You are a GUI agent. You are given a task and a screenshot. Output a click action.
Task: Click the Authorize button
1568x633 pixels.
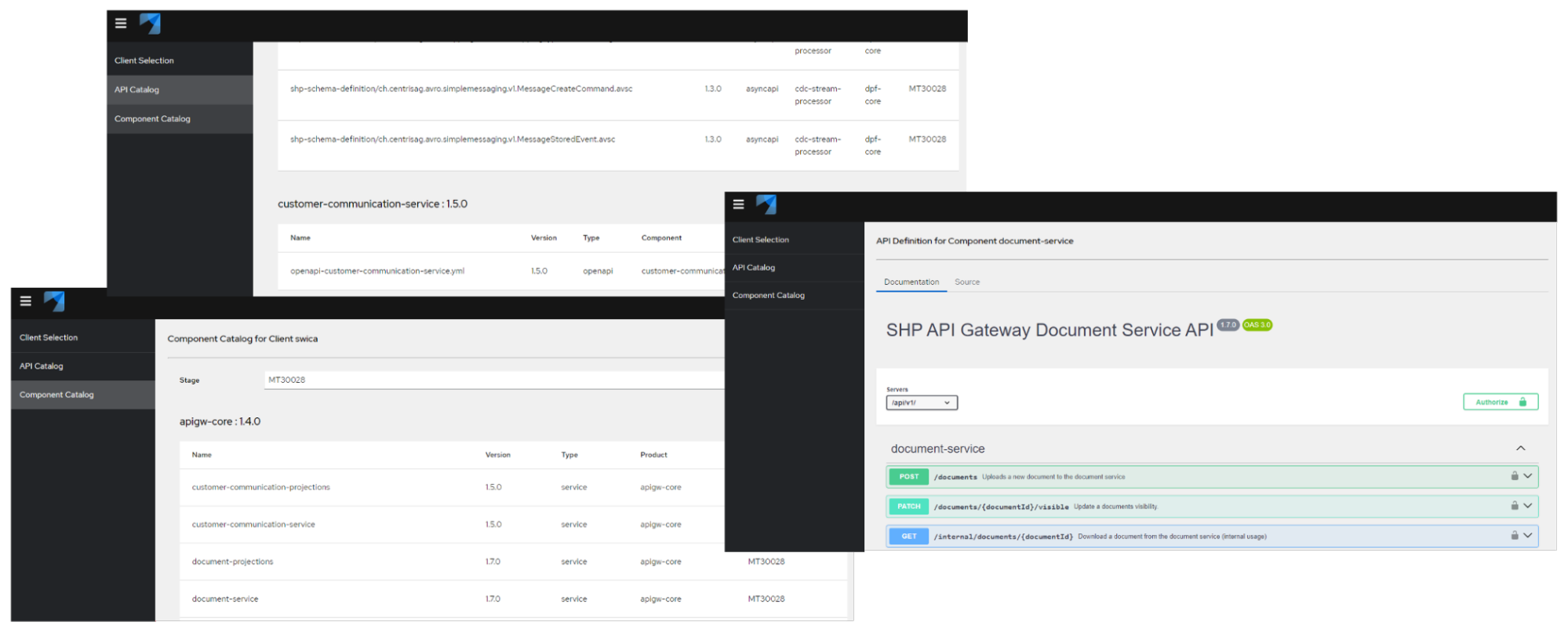point(1501,402)
